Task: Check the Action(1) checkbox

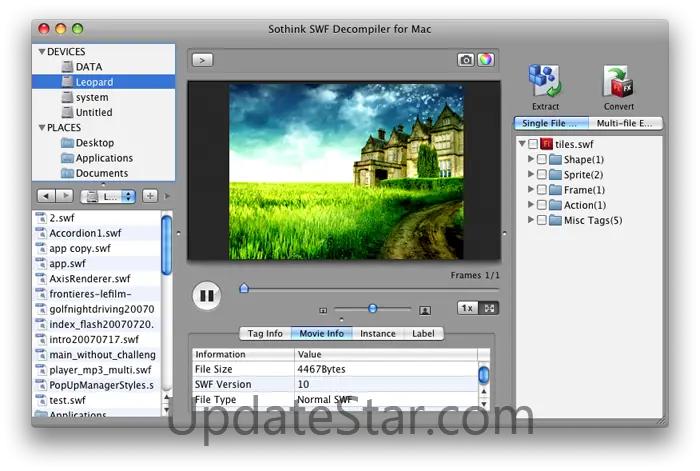Action: click(542, 205)
